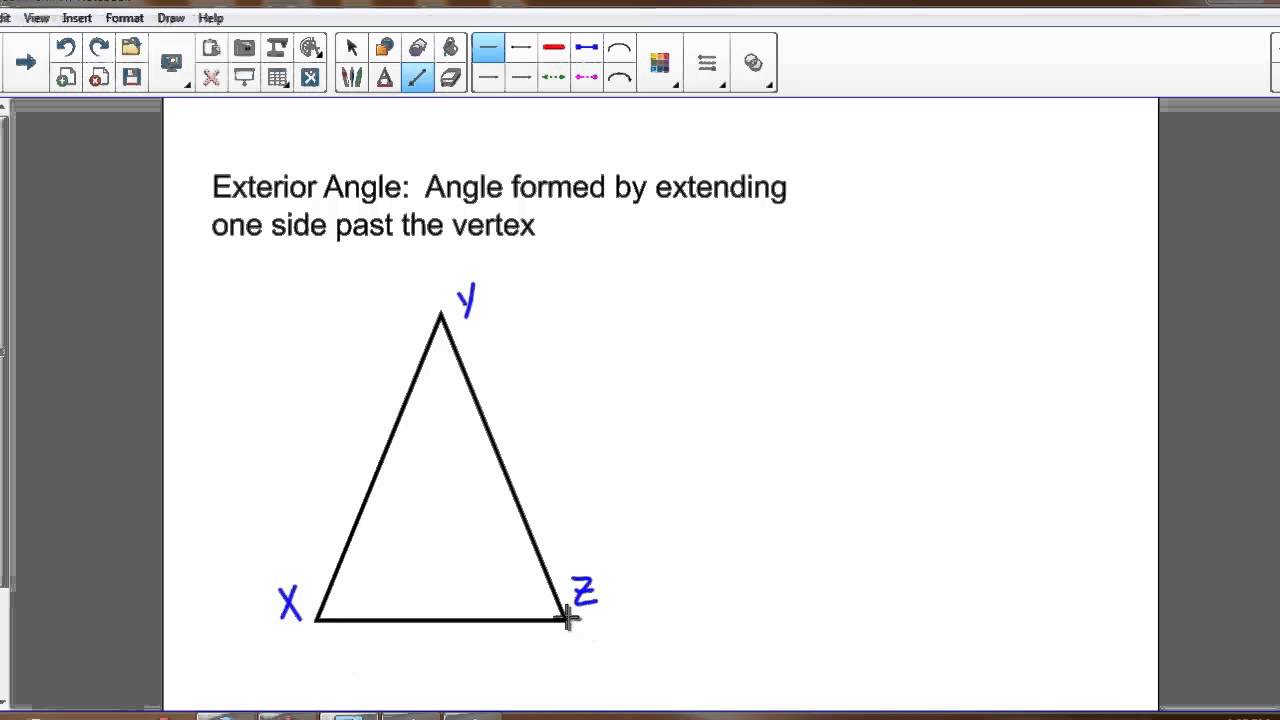
Task: Open the add-ons palette icon
Action: pos(311,47)
